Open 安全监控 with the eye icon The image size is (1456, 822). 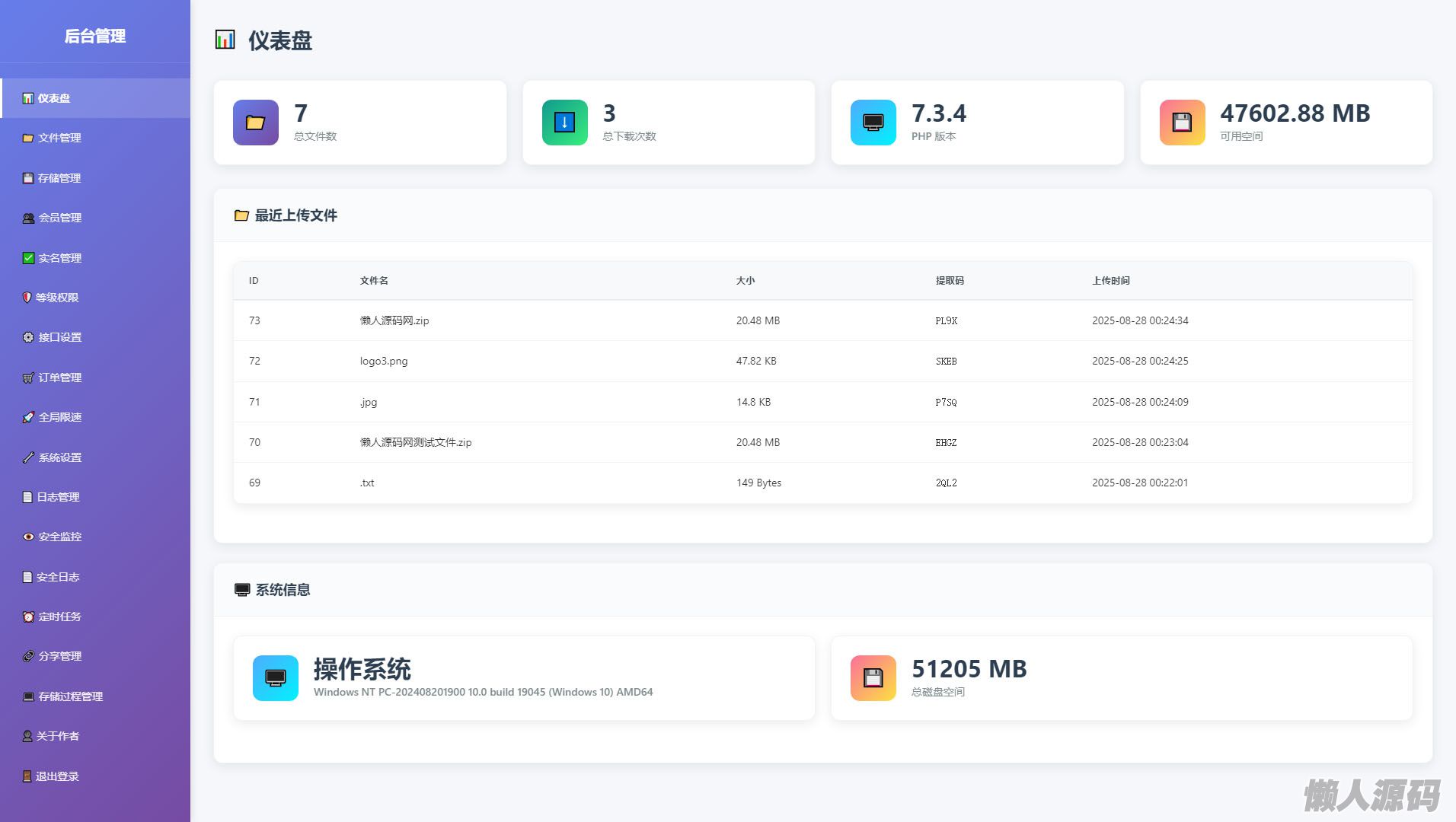click(x=59, y=537)
